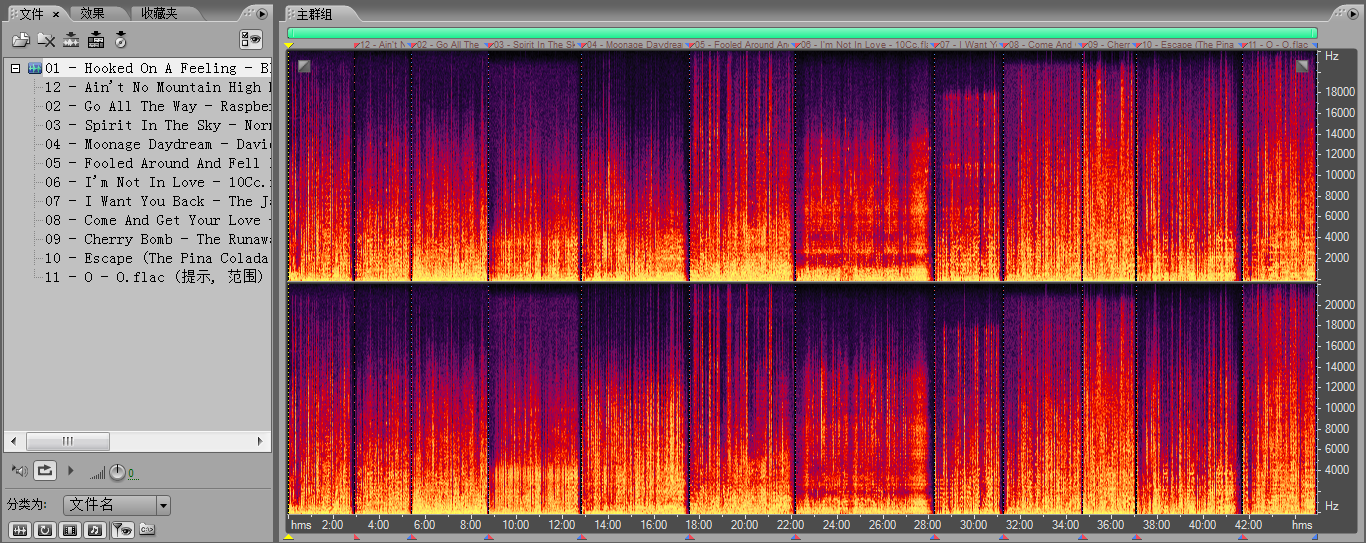Toggle show MIDI files filter button

pos(95,530)
